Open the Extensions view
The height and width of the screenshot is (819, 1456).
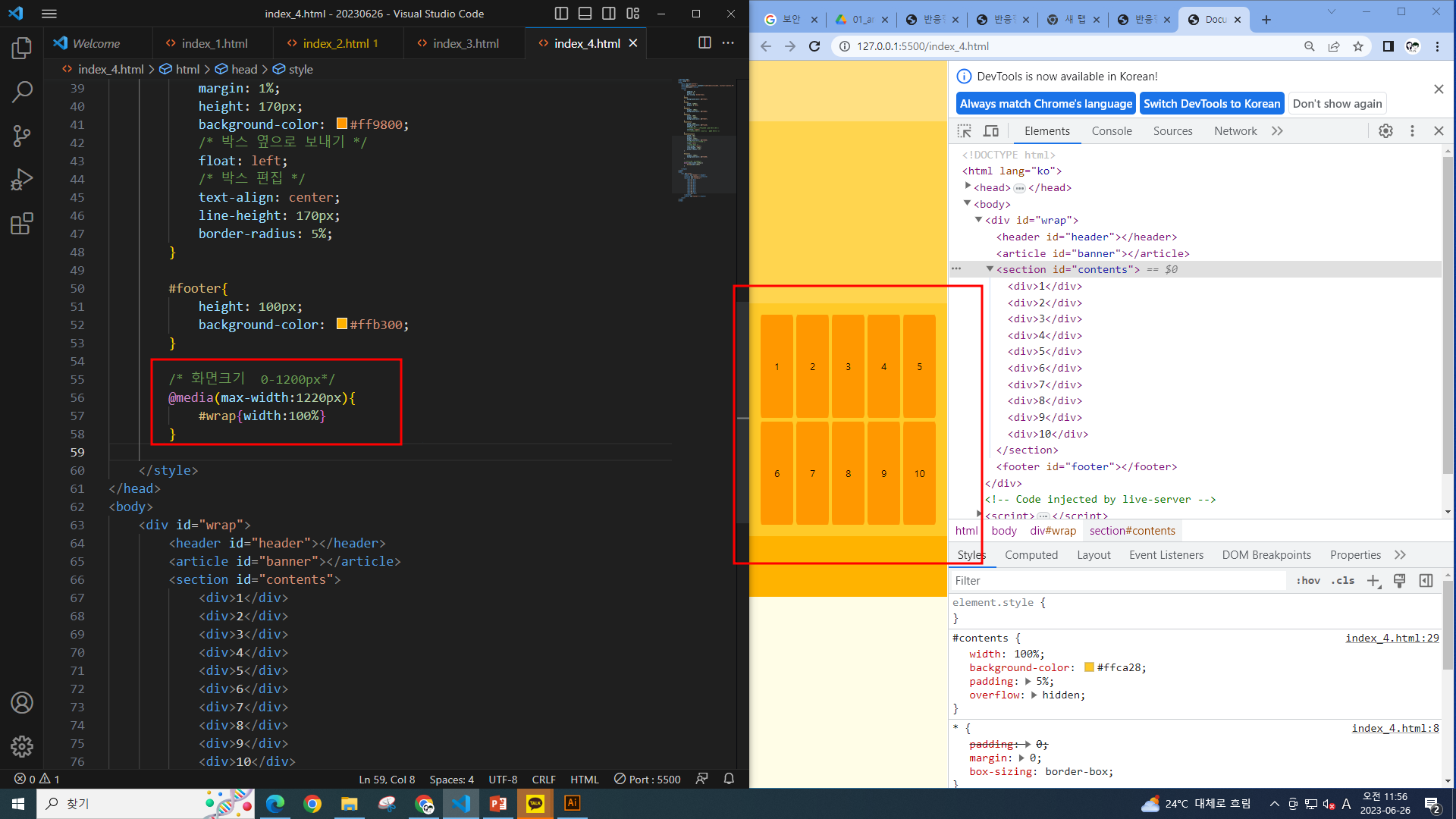22,224
